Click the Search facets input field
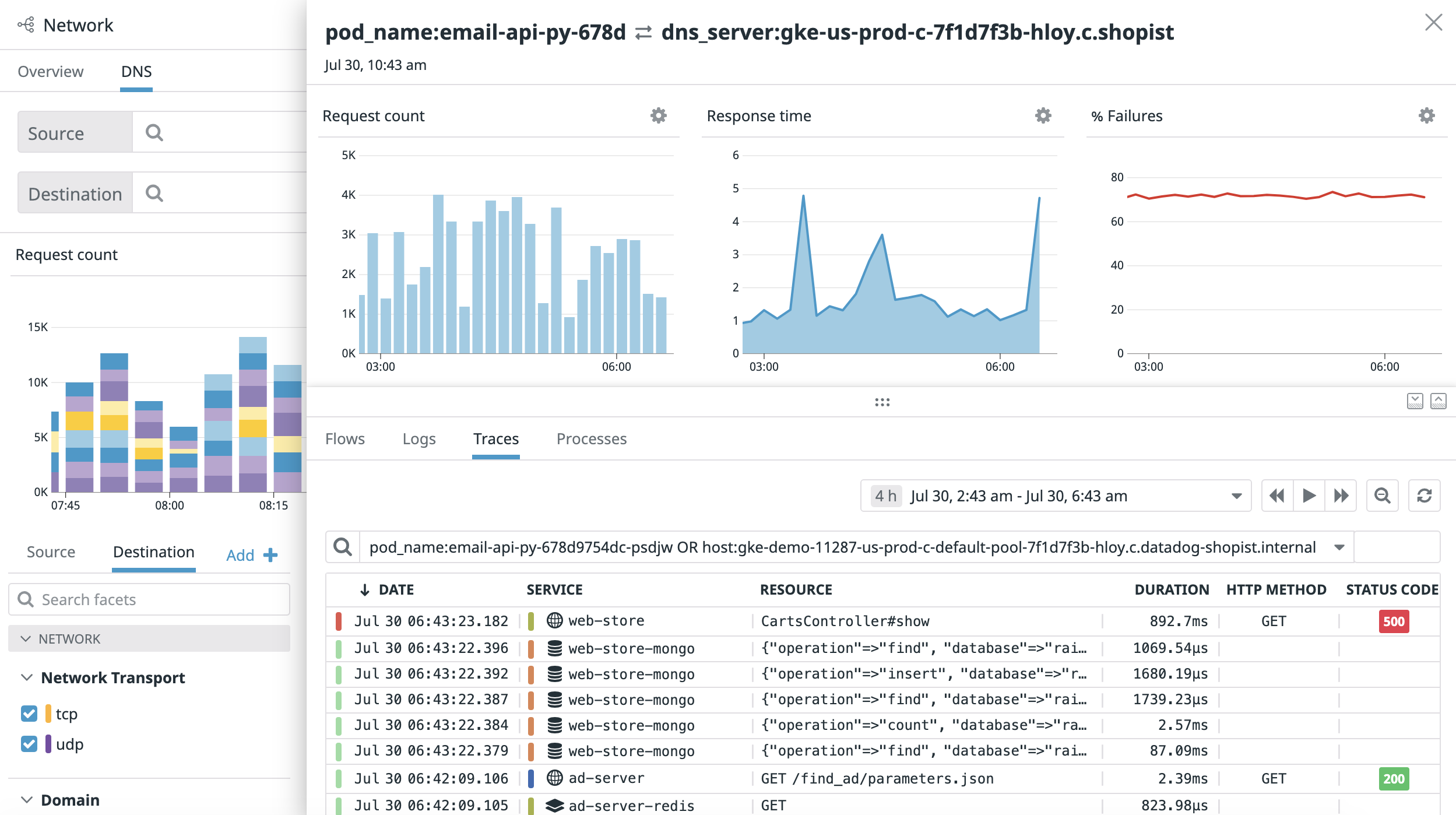 [x=149, y=599]
